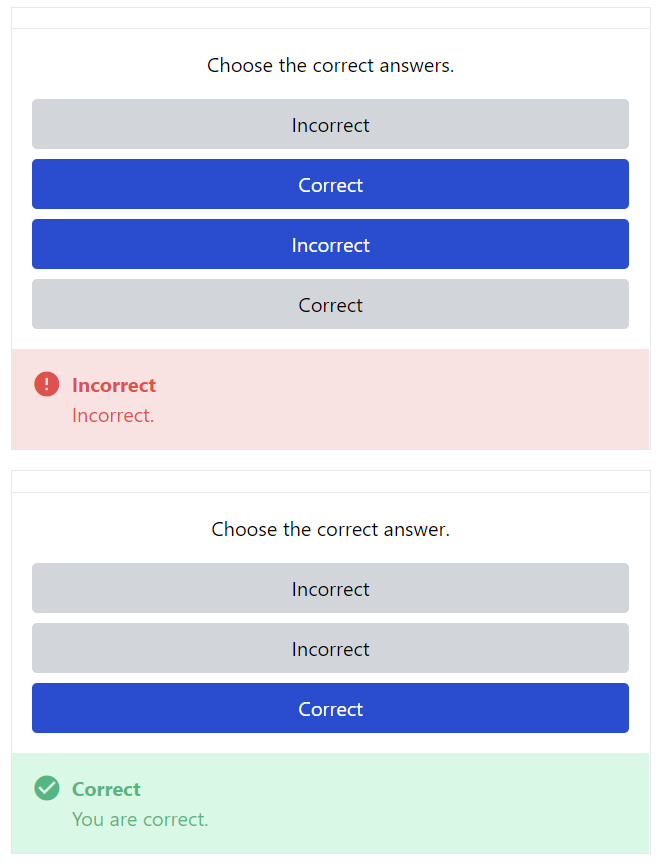
Task: Click empty header strip above second question
Action: 330,481
